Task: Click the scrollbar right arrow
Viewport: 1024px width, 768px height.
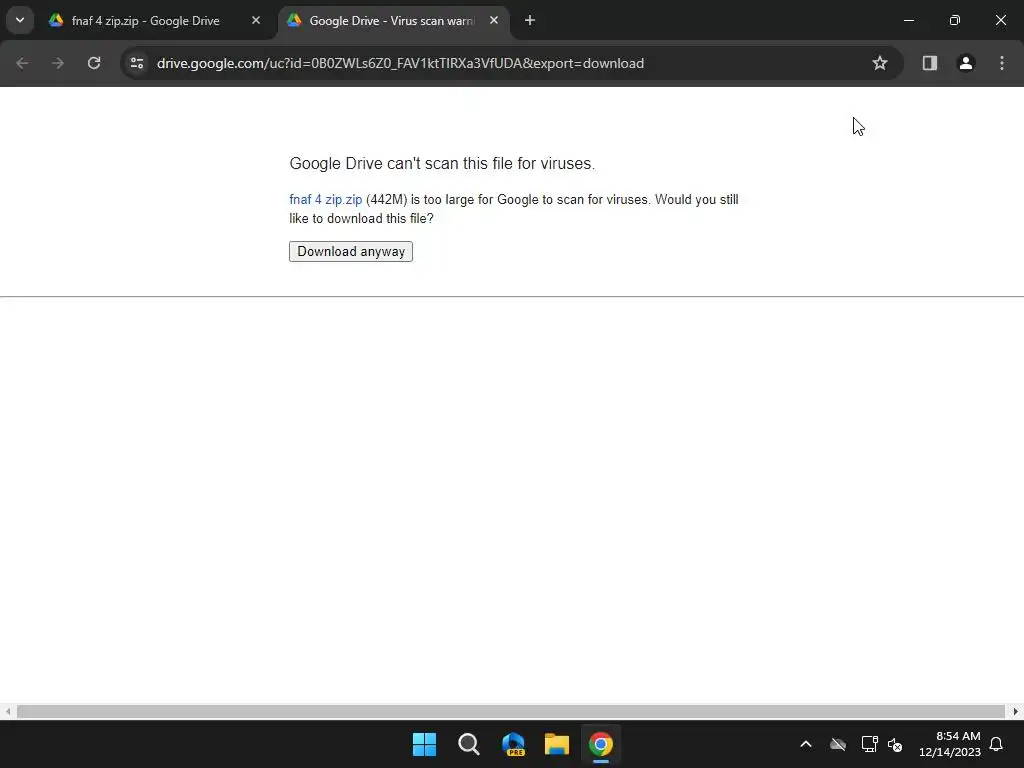Action: [1016, 711]
